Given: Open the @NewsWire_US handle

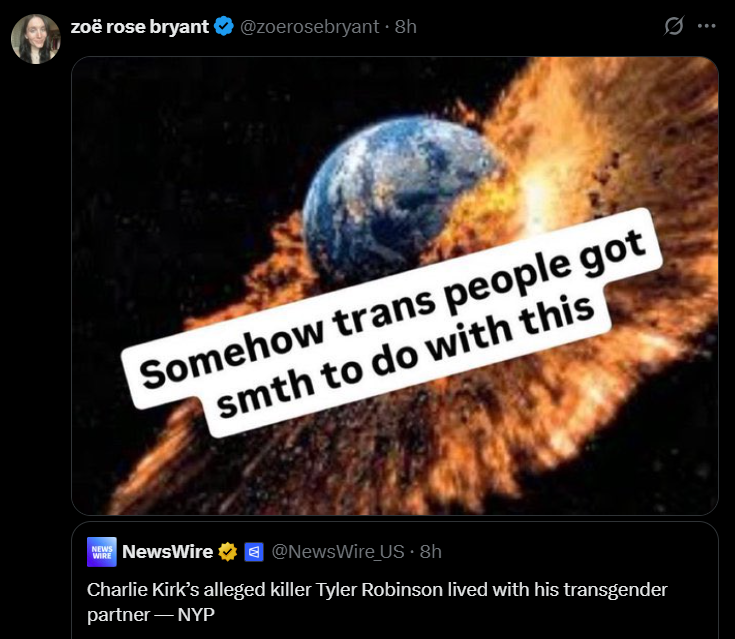Looking at the screenshot, I should 338,552.
